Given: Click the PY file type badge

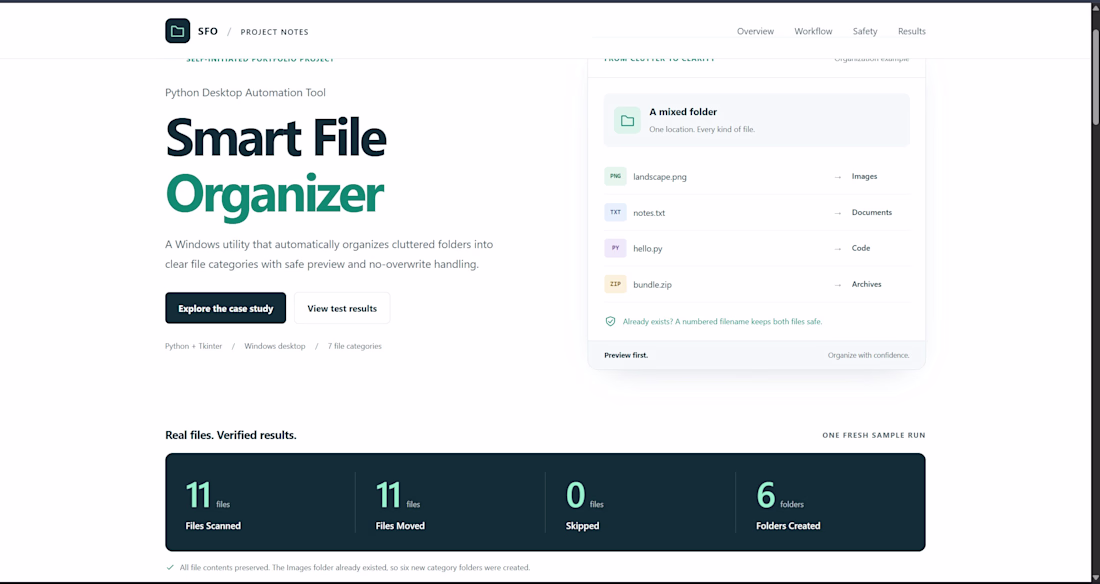Looking at the screenshot, I should (x=615, y=248).
